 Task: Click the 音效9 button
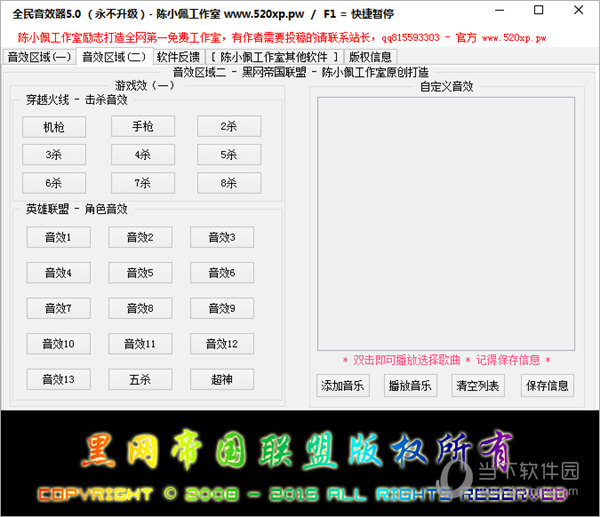tap(222, 308)
